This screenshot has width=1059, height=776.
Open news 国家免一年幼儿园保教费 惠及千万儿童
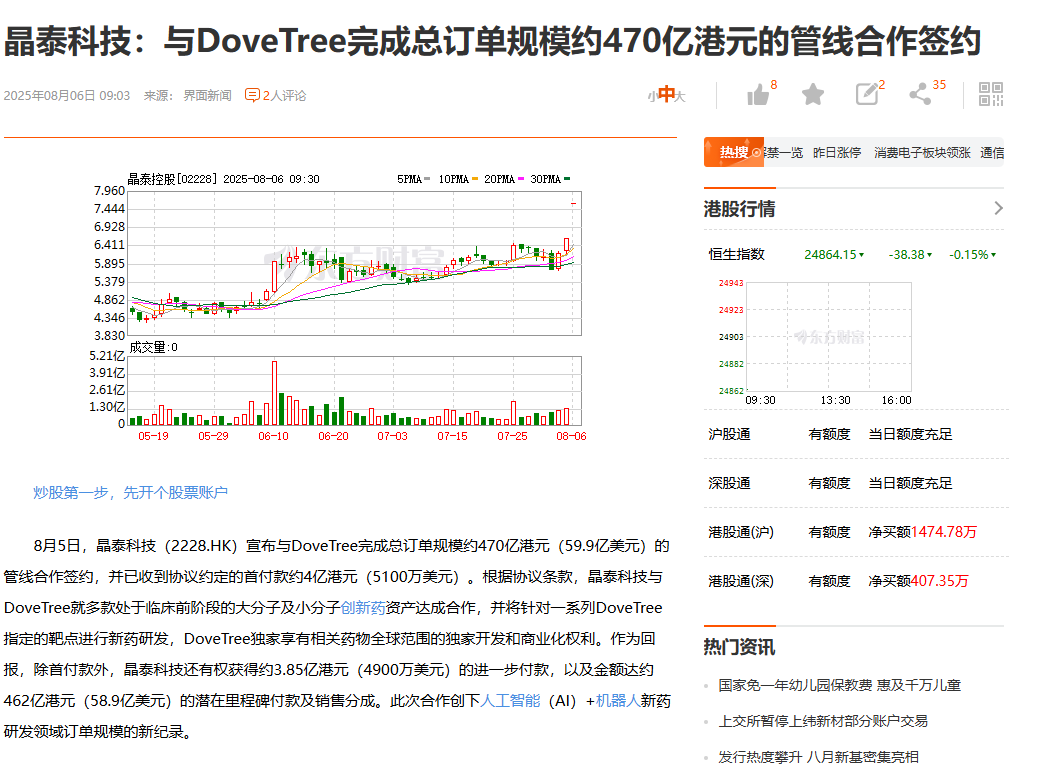click(x=840, y=686)
